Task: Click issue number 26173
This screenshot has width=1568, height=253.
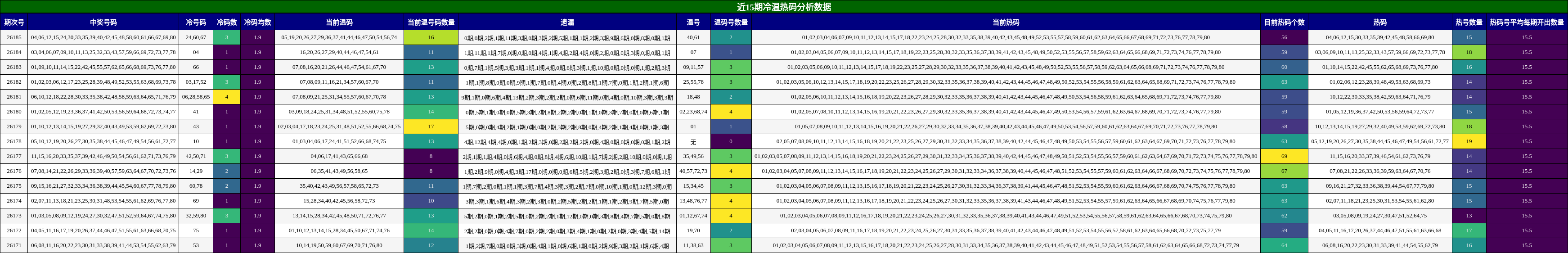Action: tap(14, 216)
